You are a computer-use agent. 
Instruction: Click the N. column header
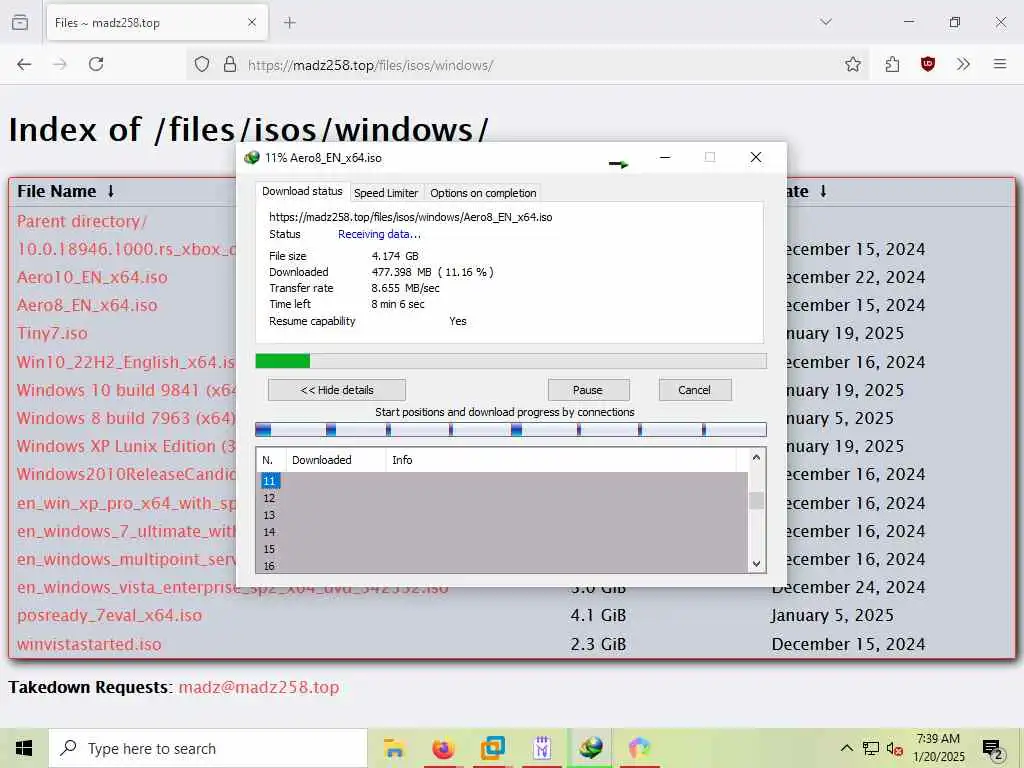[270, 460]
